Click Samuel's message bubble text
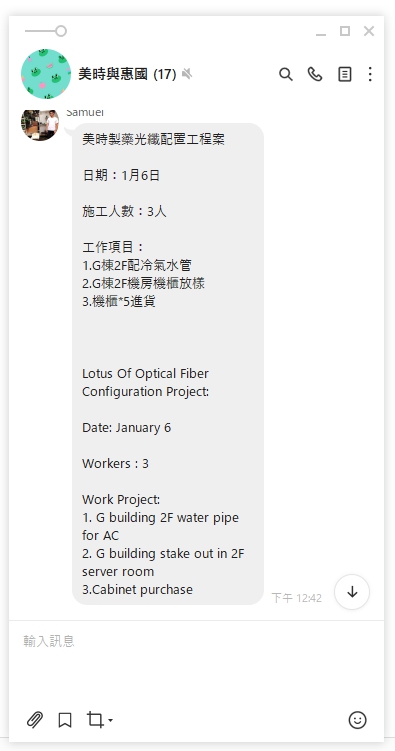This screenshot has height=751, width=395. pyautogui.click(x=168, y=364)
